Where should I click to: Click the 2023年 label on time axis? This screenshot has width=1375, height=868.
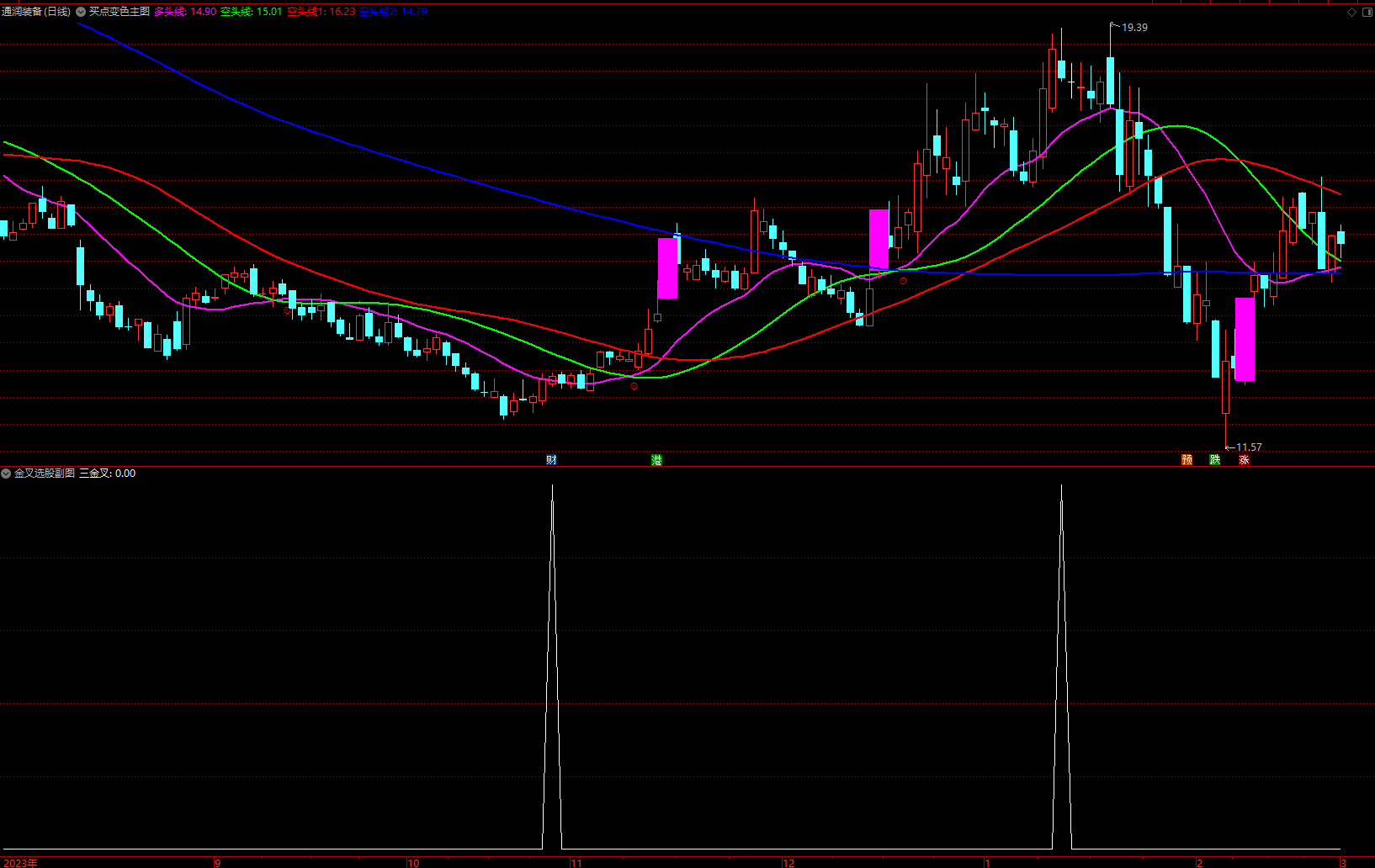(20, 863)
